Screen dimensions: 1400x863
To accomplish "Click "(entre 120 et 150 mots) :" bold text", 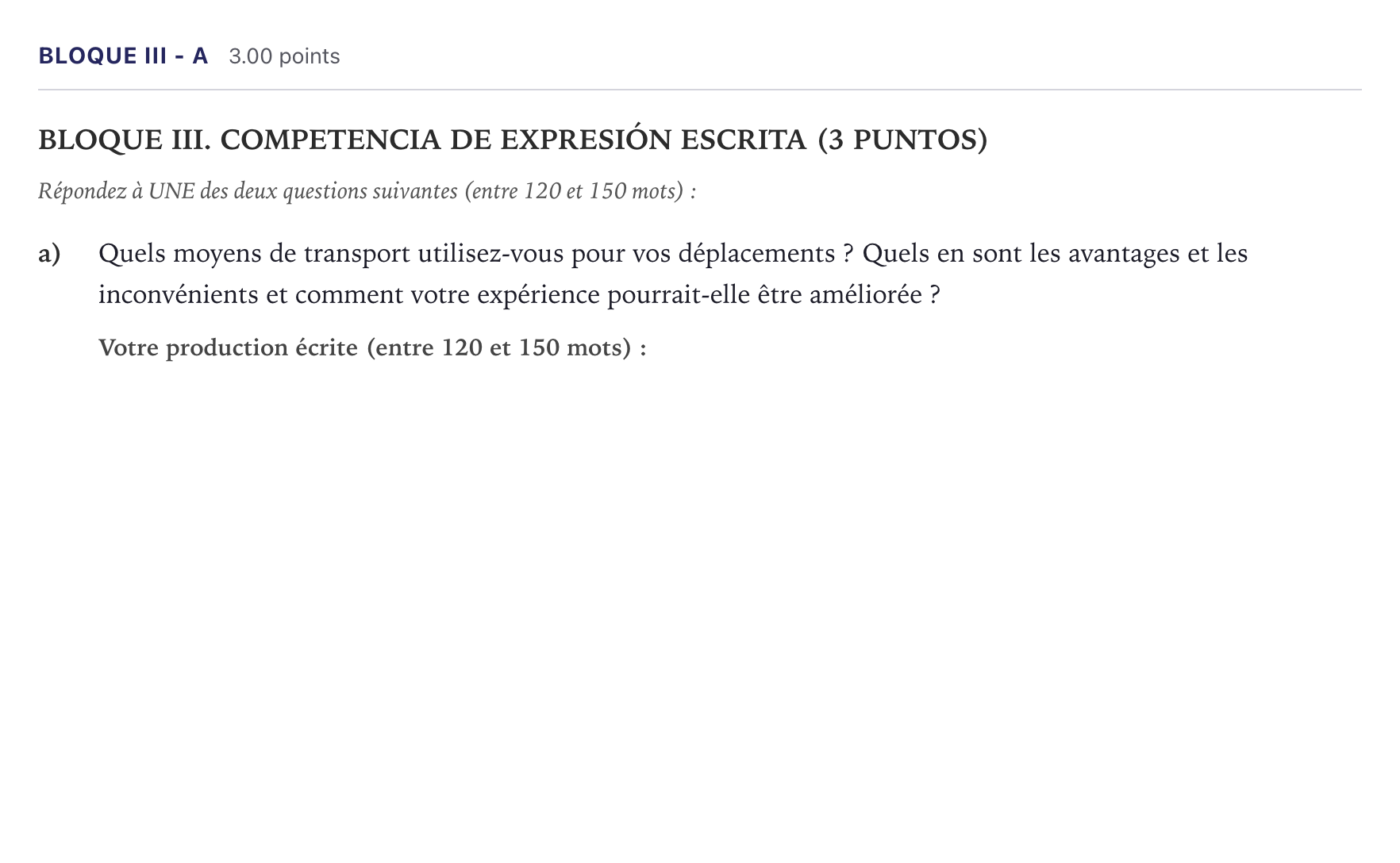I will click(506, 347).
